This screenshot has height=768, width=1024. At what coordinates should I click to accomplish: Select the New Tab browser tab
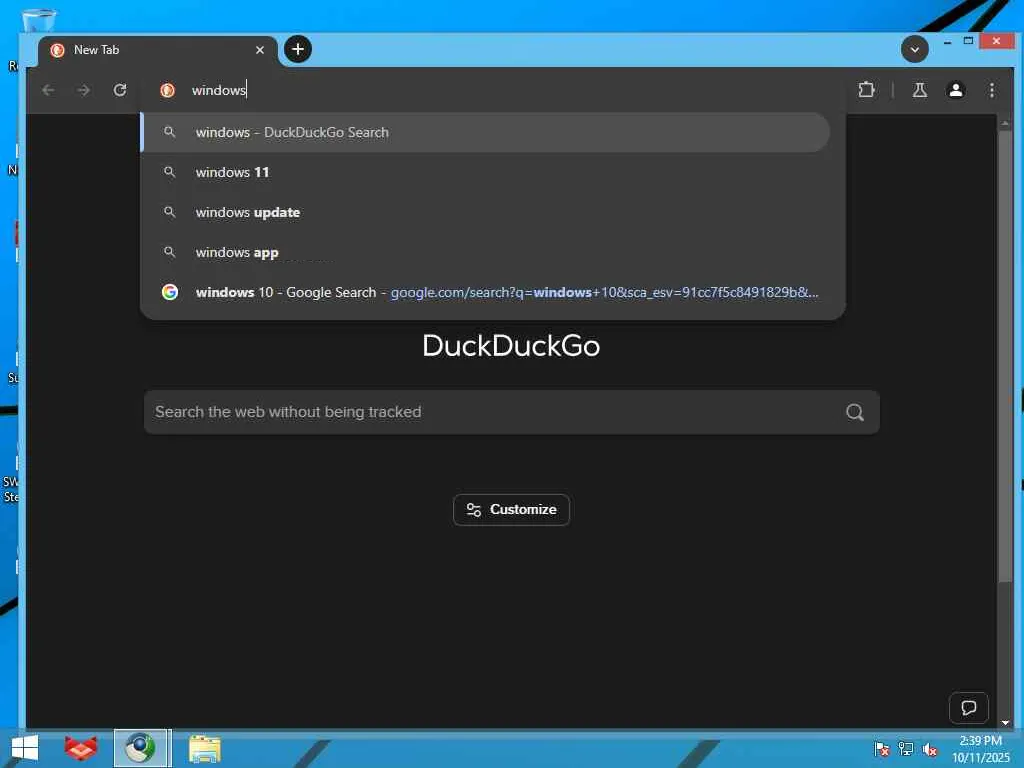click(x=157, y=50)
